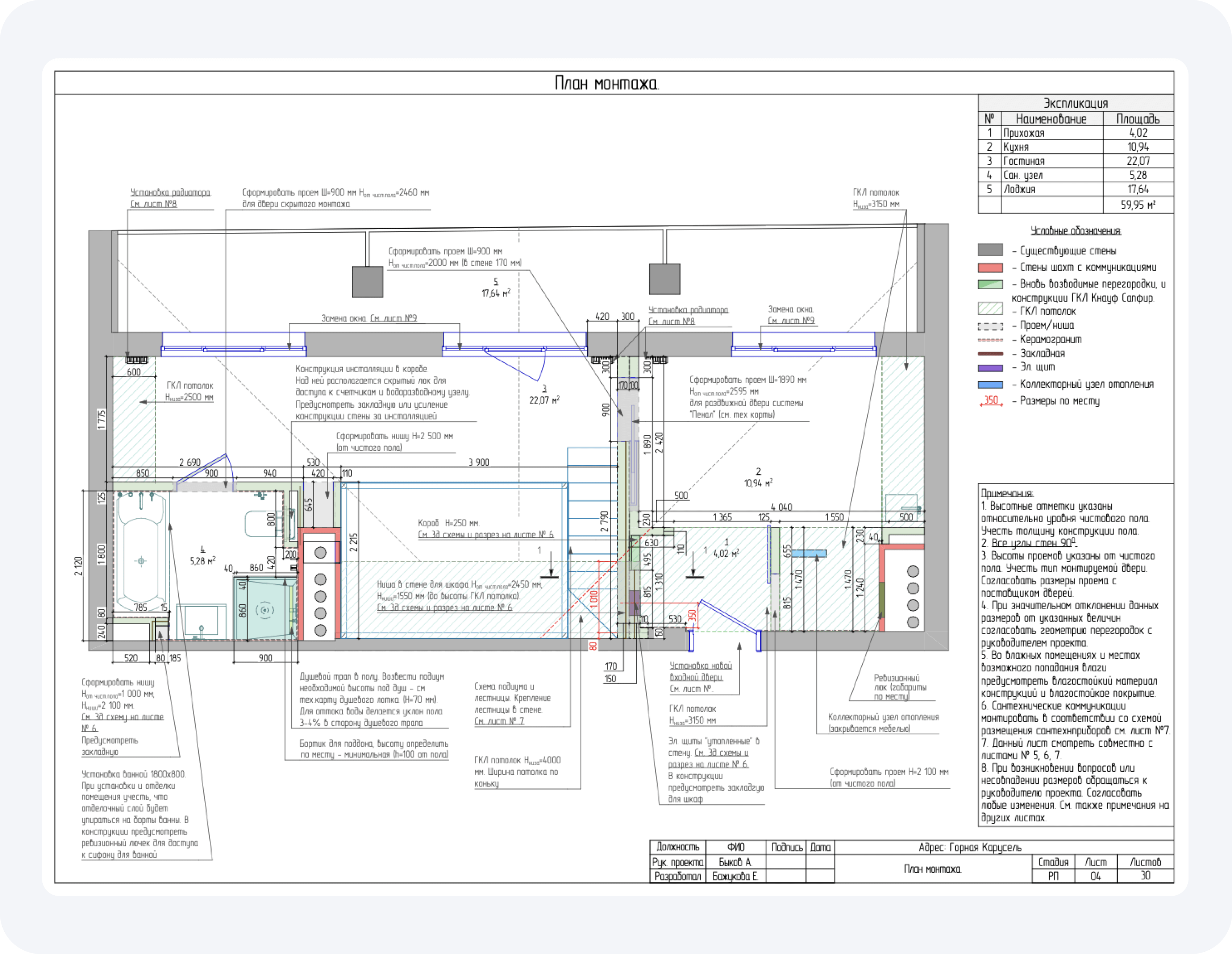Click the gray 'Существующие стены' legend swatch
Viewport: 1232px width, 954px height.
(x=990, y=250)
